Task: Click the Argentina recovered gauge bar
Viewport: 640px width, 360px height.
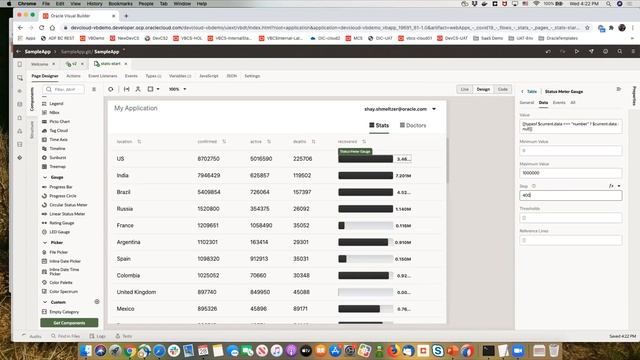Action: point(365,242)
